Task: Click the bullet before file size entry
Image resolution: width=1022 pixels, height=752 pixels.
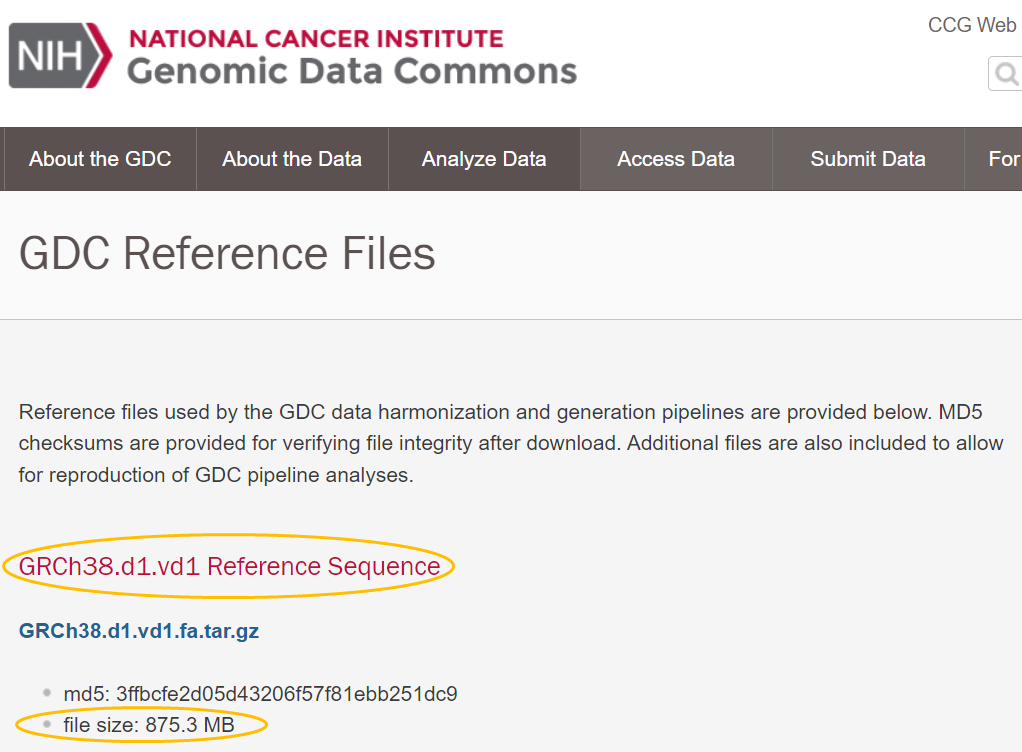Action: point(46,724)
